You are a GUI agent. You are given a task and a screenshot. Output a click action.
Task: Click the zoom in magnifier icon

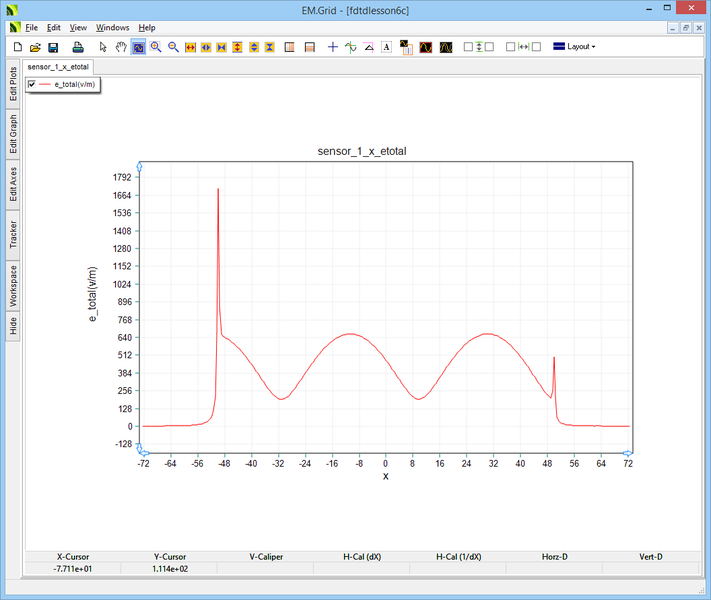pyautogui.click(x=156, y=47)
